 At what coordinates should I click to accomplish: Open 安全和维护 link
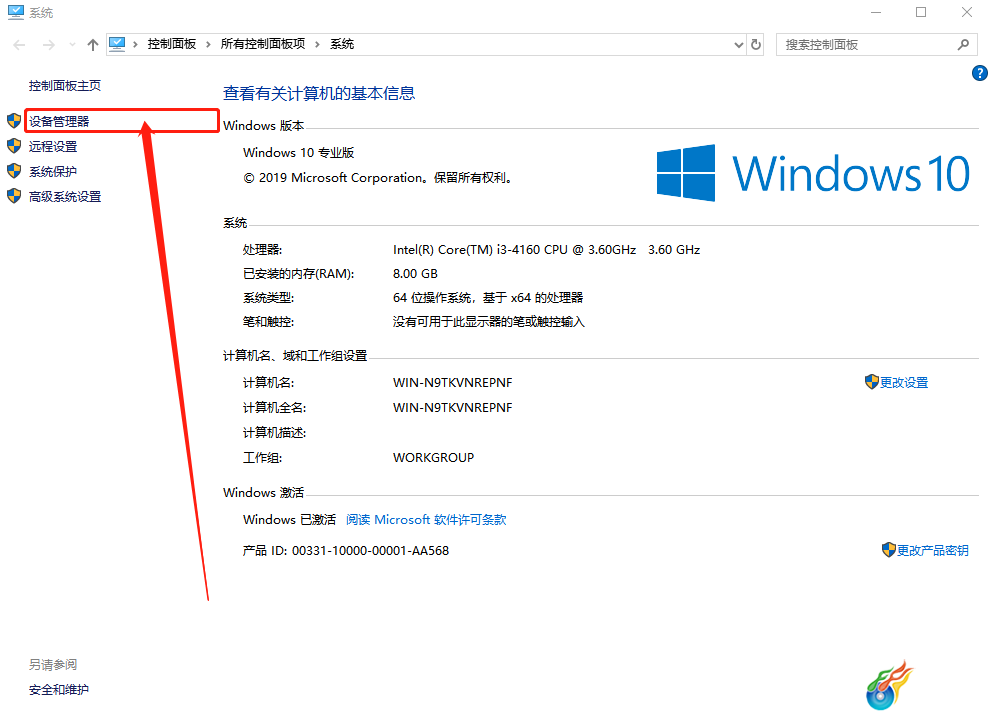point(59,690)
